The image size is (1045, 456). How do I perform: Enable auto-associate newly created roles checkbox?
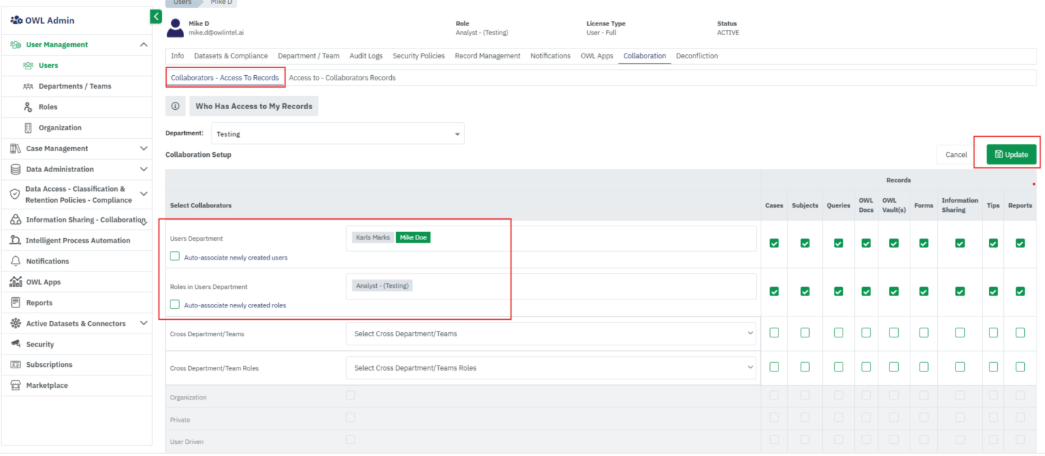tap(175, 304)
